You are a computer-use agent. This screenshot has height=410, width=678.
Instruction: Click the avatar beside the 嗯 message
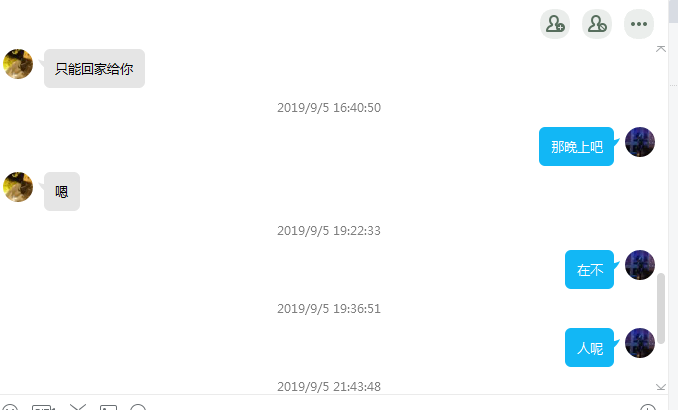point(18,187)
